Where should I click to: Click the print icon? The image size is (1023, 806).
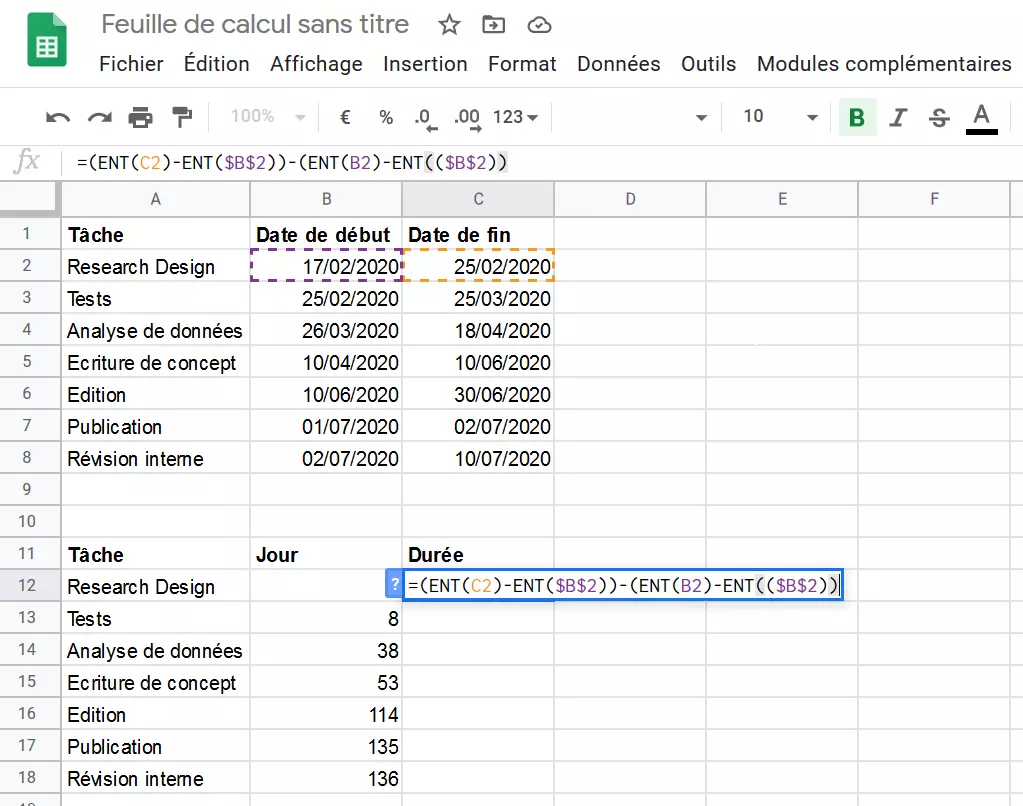tap(140, 117)
